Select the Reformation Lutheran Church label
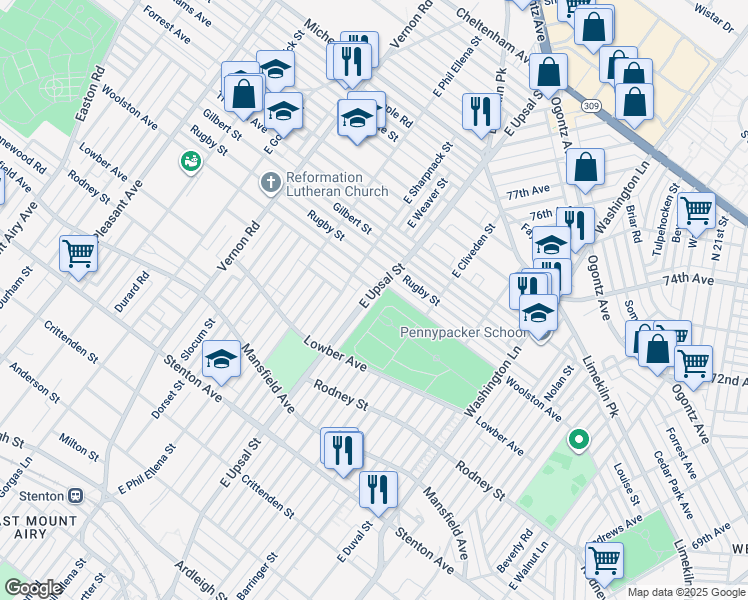This screenshot has width=748, height=600. 337,184
